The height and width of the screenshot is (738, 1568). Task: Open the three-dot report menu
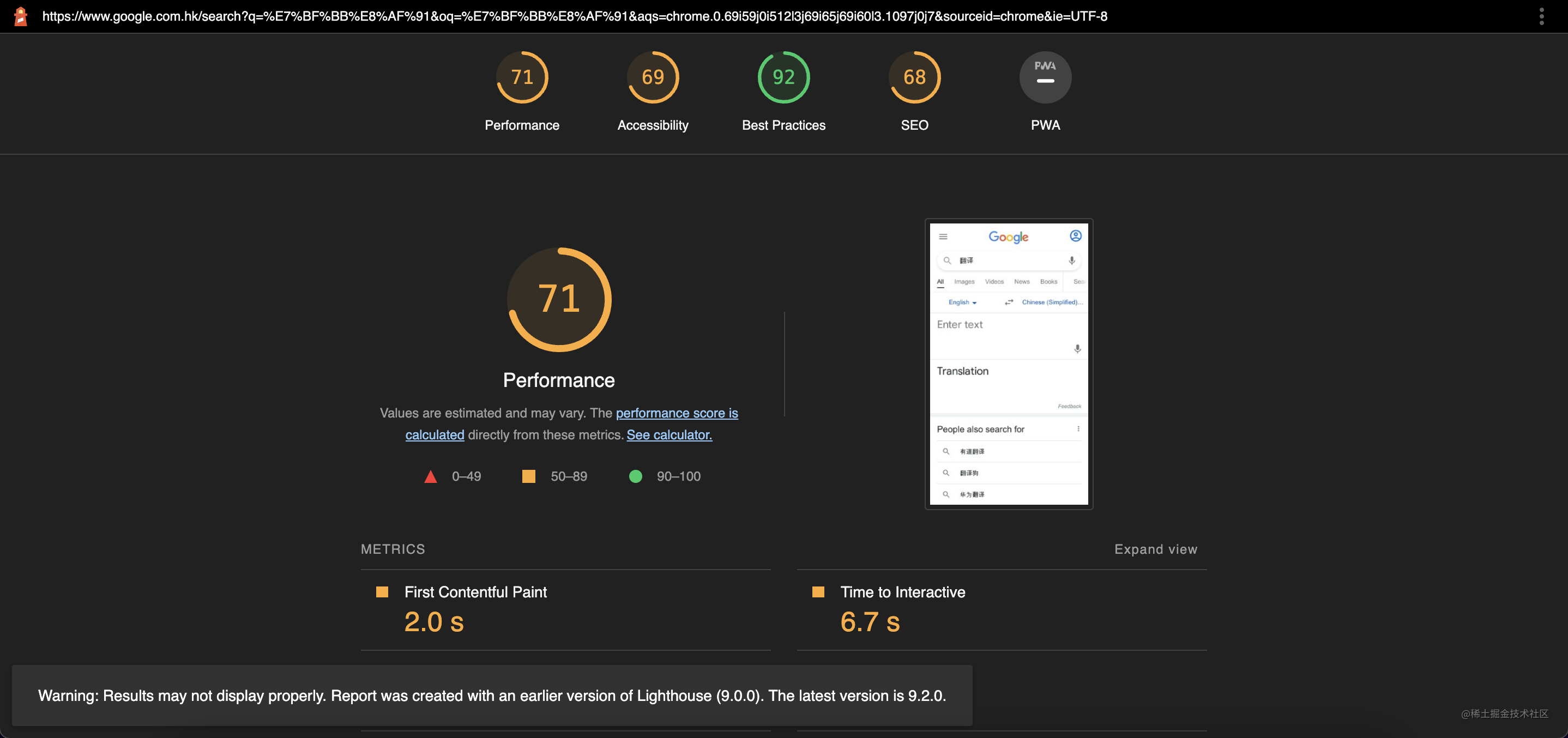coord(1541,16)
